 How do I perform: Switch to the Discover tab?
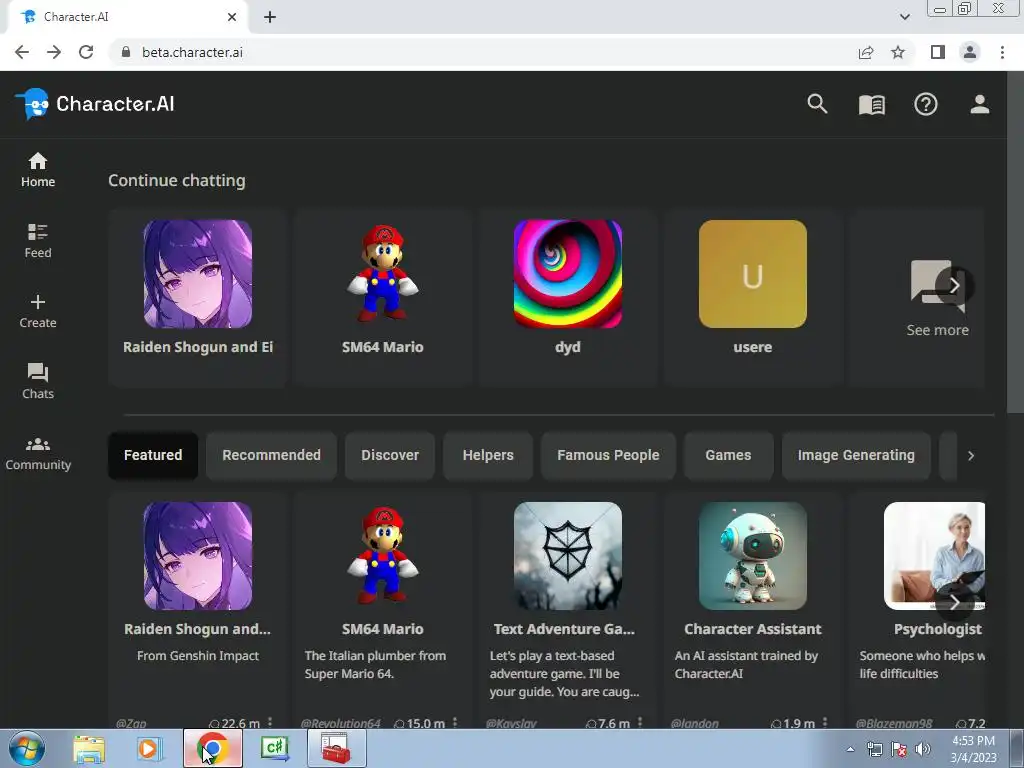click(390, 455)
